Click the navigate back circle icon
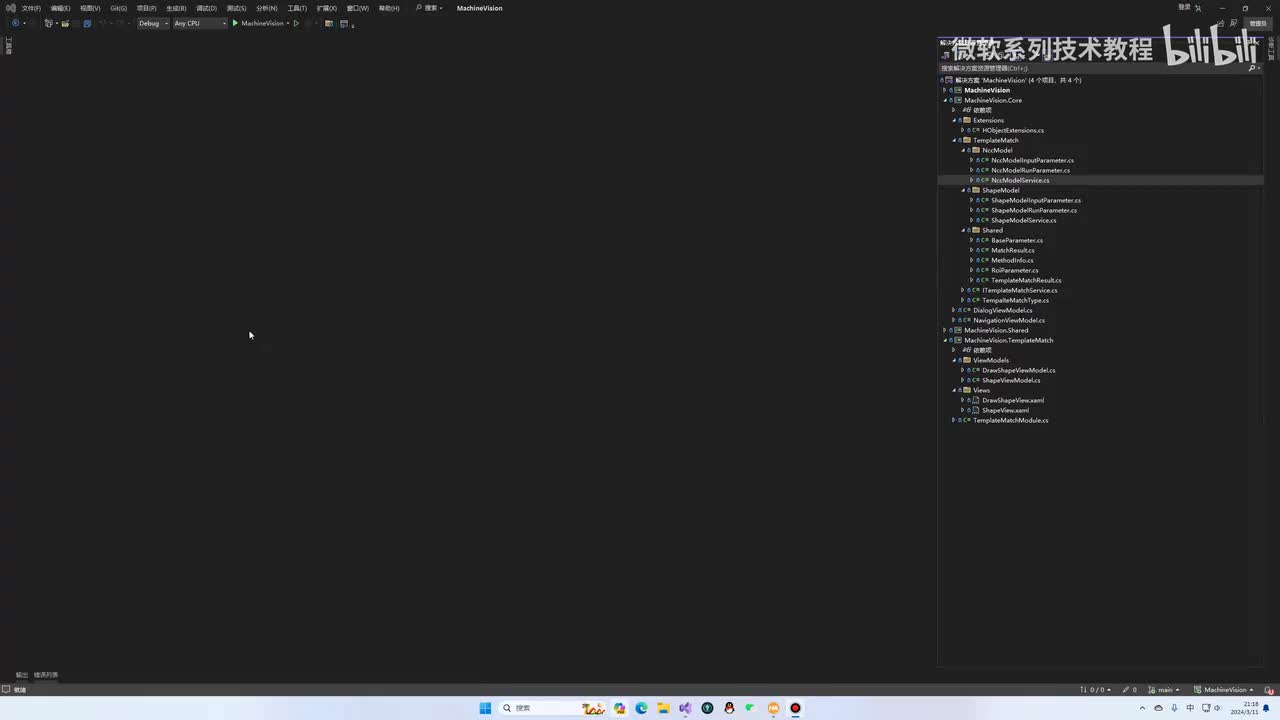 point(15,23)
